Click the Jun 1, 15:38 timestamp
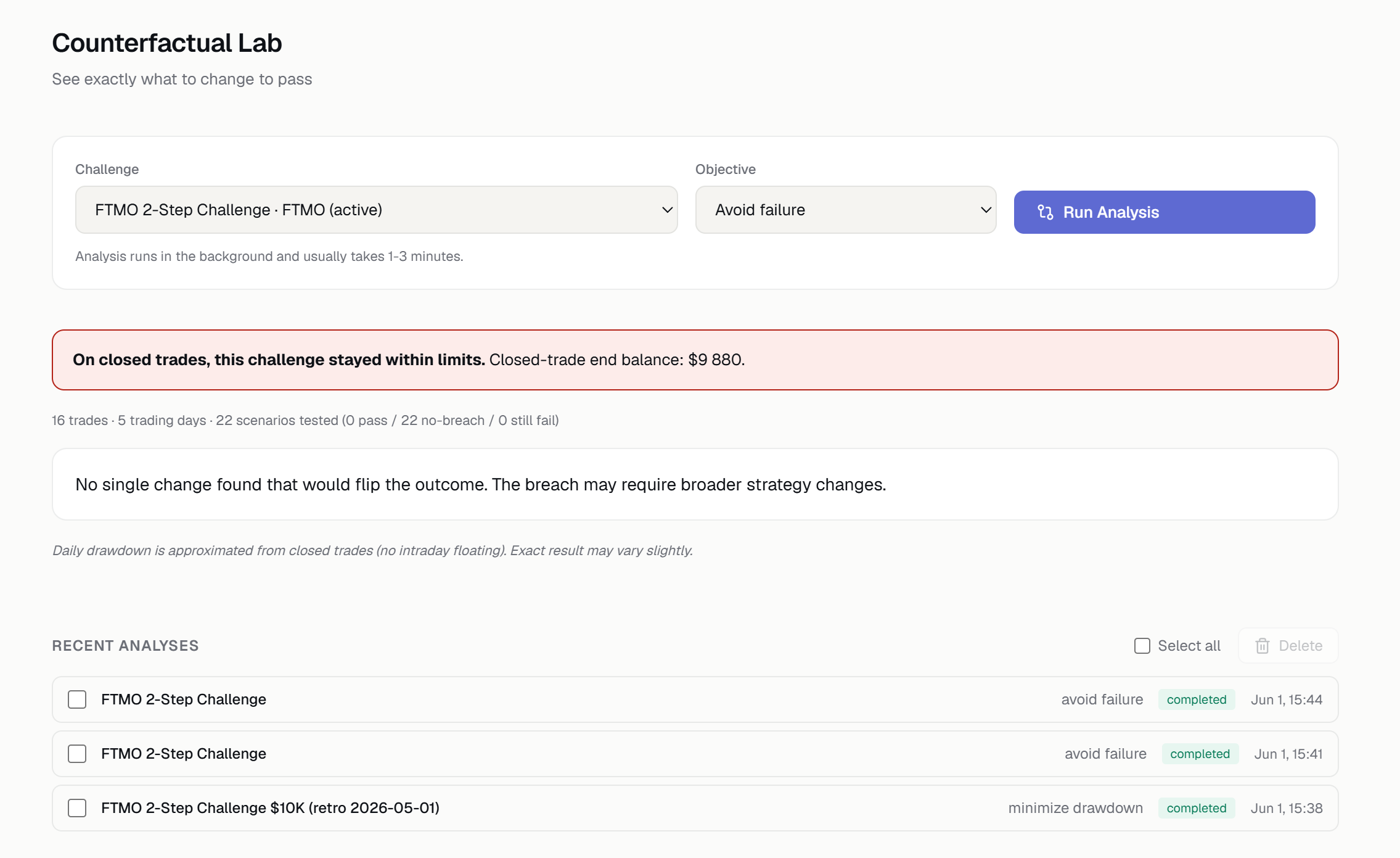 1287,808
